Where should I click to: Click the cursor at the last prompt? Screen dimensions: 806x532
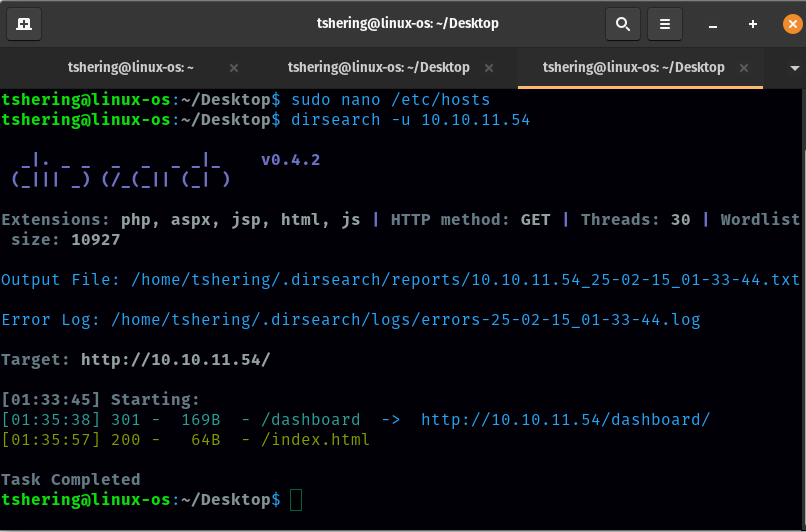click(x=295, y=499)
